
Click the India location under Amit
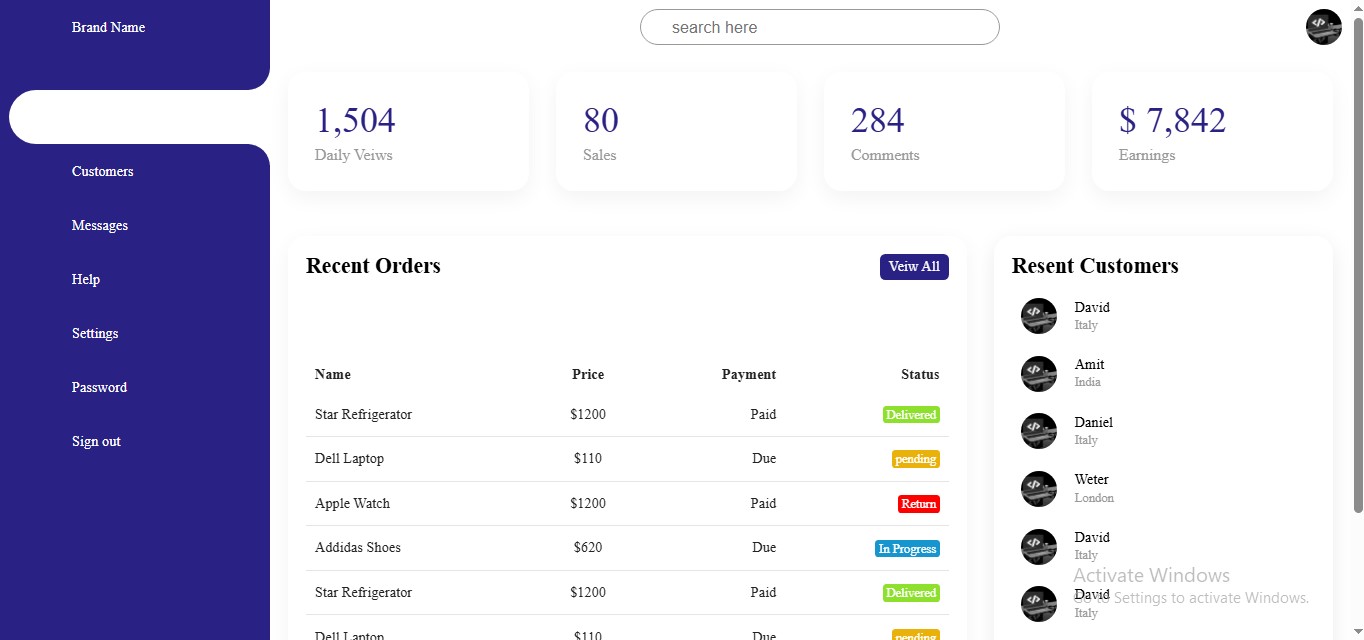tap(1088, 382)
